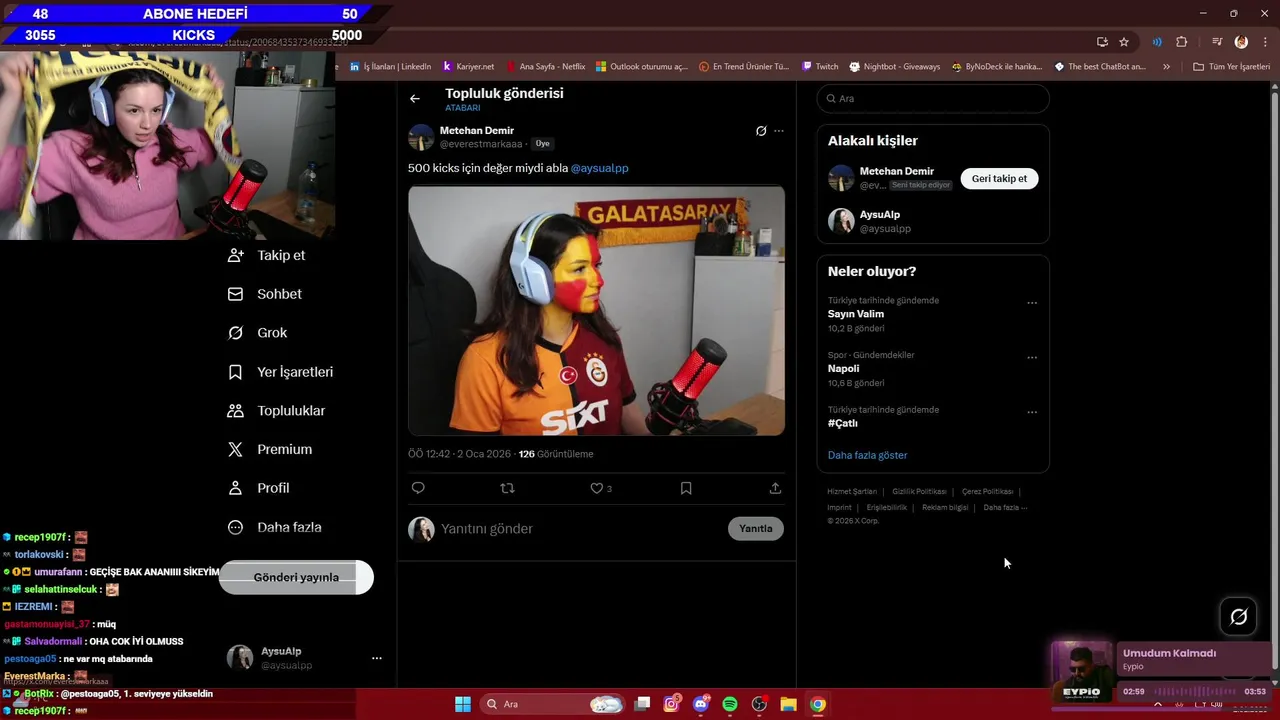This screenshot has width=1280, height=720.
Task: Open Erişilebilirlik footer link
Action: 887,507
